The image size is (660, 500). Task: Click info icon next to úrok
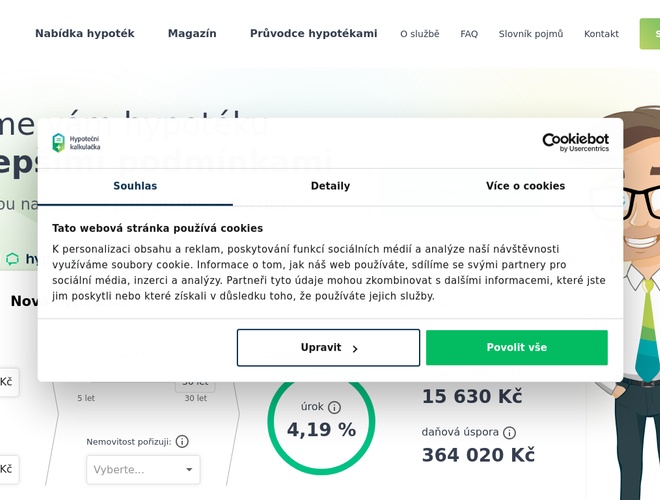coord(334,407)
